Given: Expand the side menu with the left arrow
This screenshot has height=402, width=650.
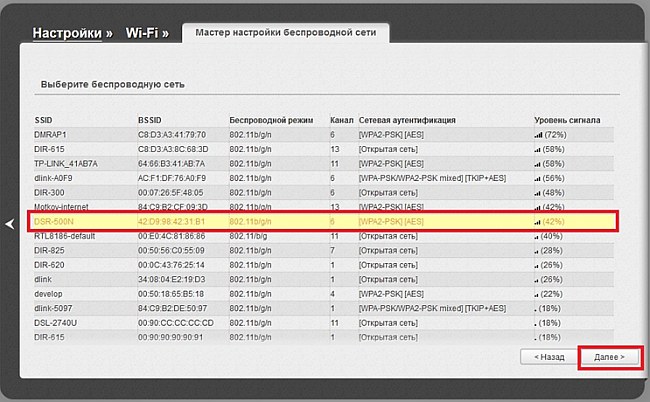Looking at the screenshot, I should click(10, 225).
